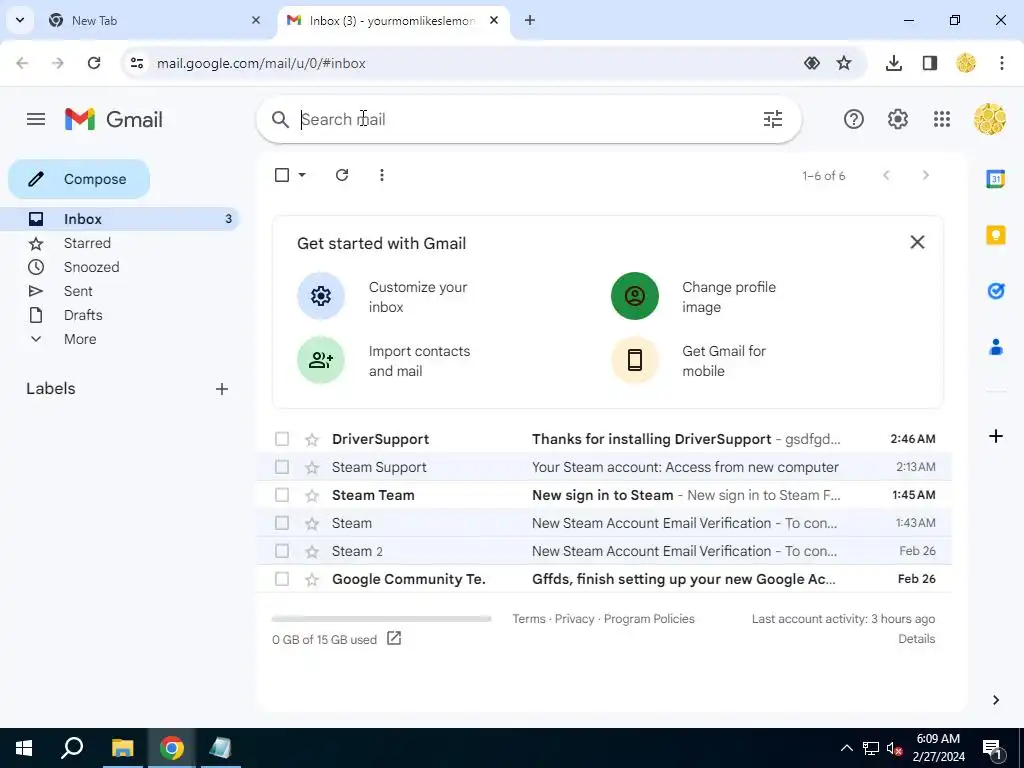Screen dimensions: 1024x768
Task: Open Program Policies link
Action: pos(649,618)
